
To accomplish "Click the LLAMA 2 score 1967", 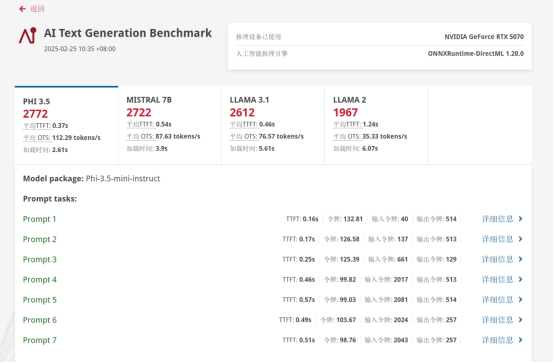I will point(346,112).
